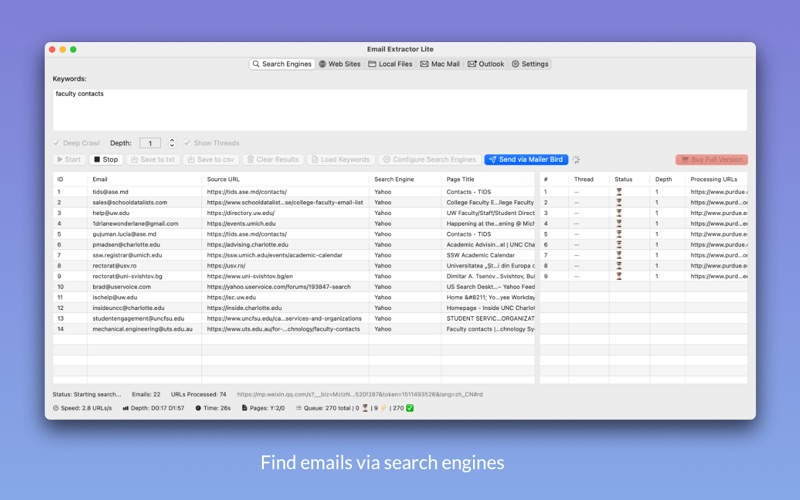Viewport: 800px width, 500px height.
Task: Click the Depth D0:17 D1:57 status entry
Action: (153, 408)
